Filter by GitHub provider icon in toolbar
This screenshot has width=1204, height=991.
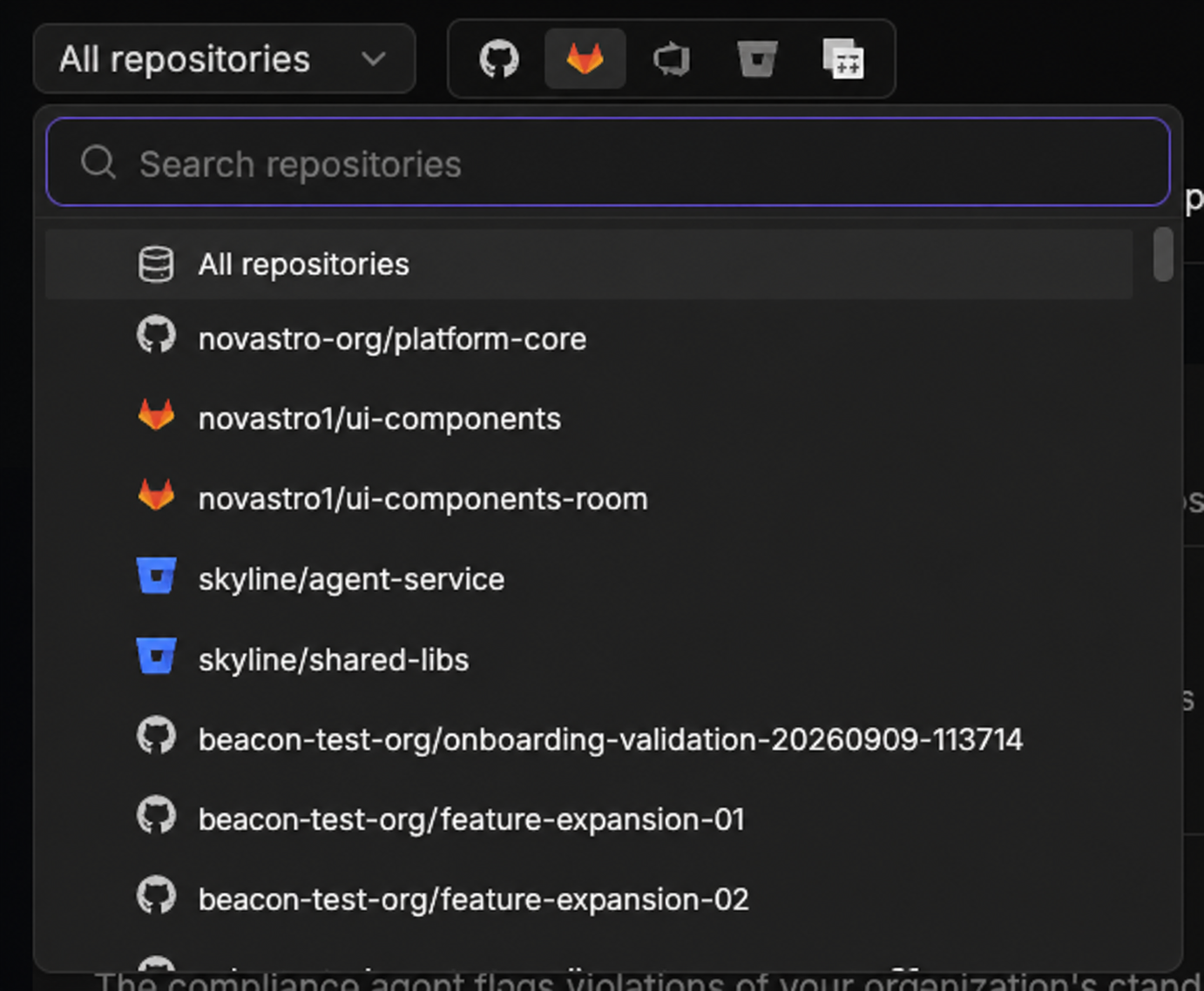499,59
